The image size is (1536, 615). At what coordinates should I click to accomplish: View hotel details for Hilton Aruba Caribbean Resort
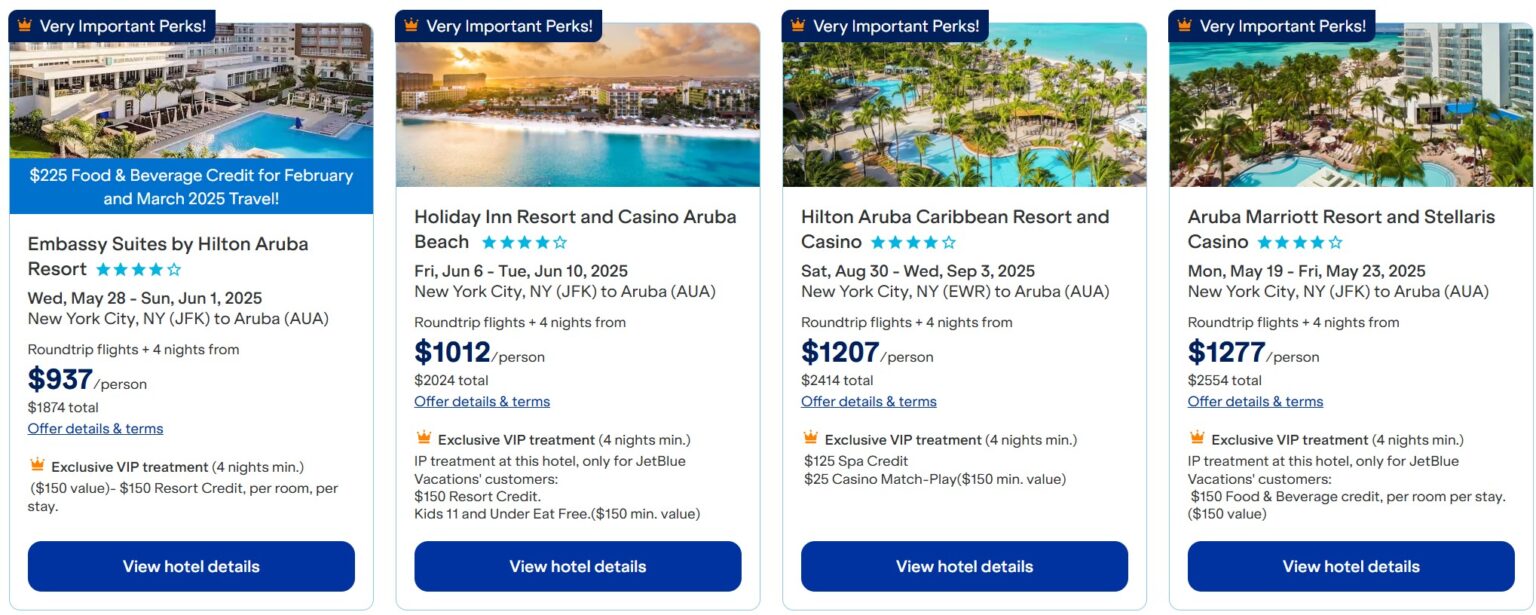[x=963, y=566]
